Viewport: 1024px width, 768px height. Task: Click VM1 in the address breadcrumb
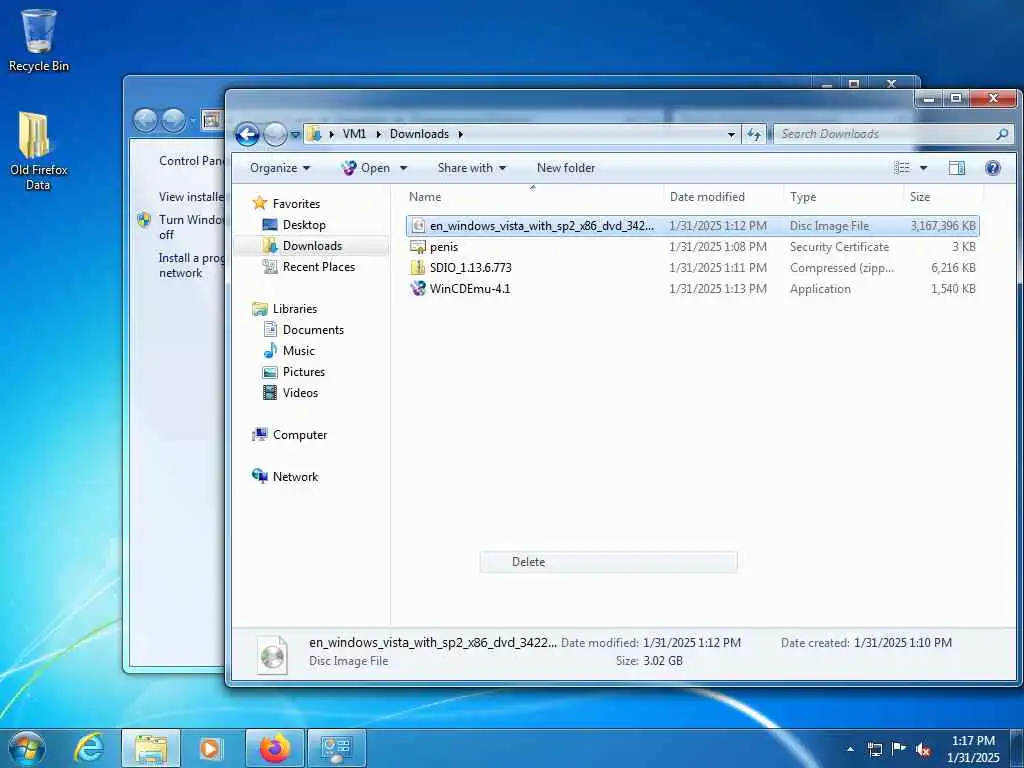(x=354, y=134)
